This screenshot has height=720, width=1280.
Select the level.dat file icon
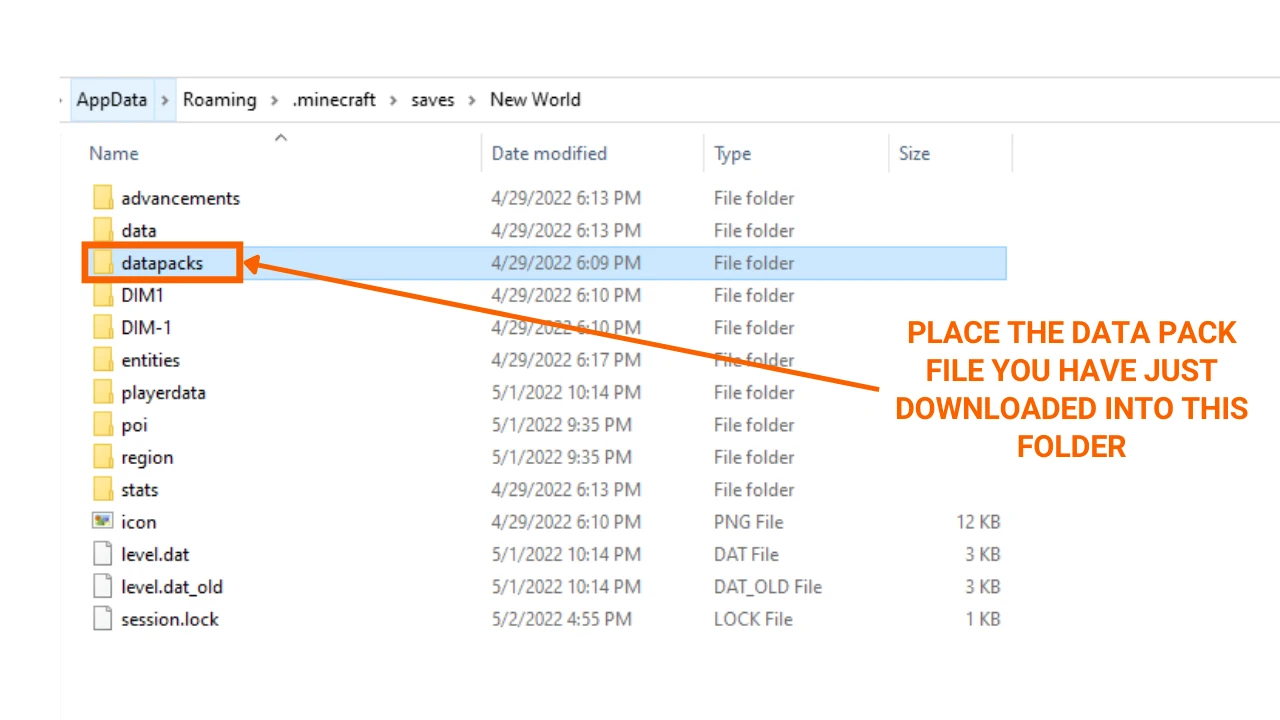click(x=102, y=554)
